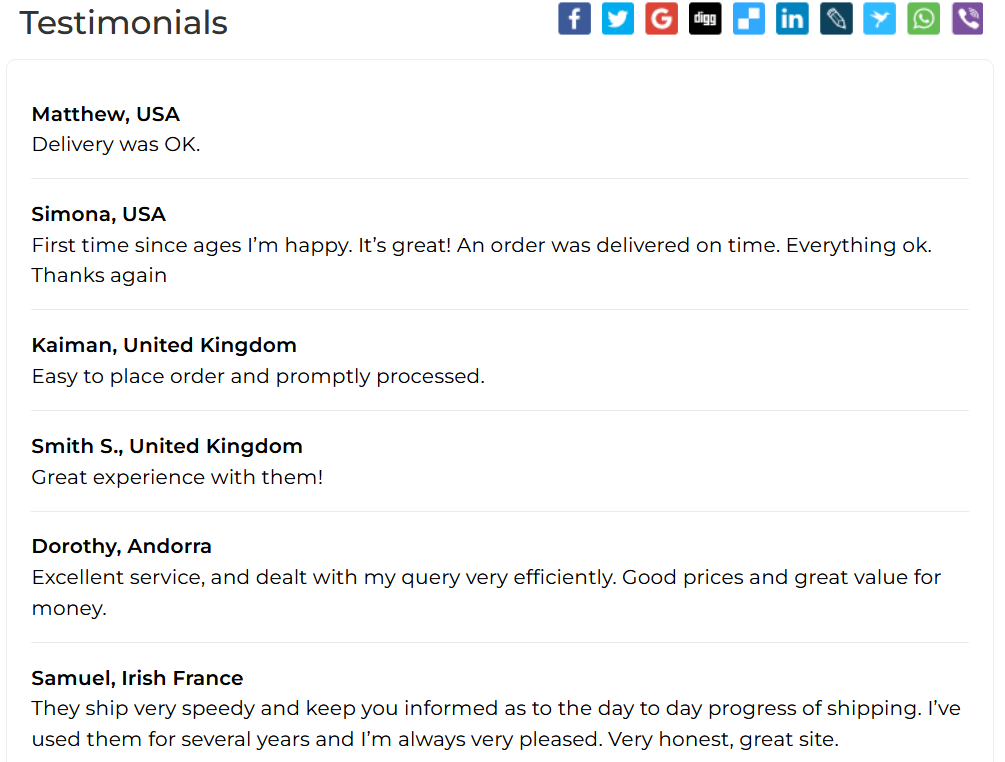The image size is (1005, 762).
Task: Select the "Simona, USA" reviewer name
Action: tap(99, 214)
